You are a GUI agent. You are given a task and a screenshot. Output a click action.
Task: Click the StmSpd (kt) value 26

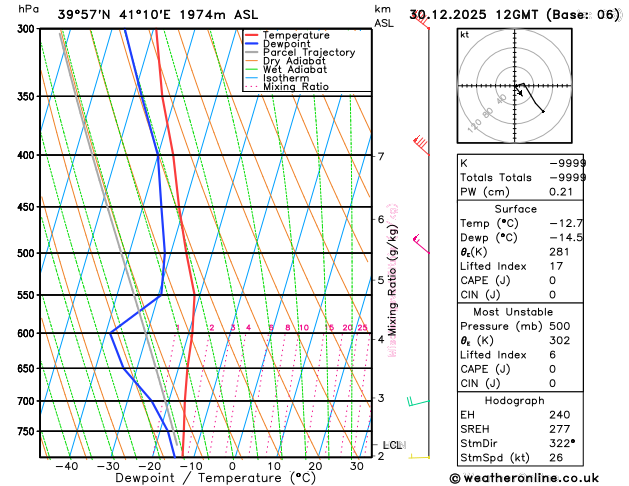[556, 458]
